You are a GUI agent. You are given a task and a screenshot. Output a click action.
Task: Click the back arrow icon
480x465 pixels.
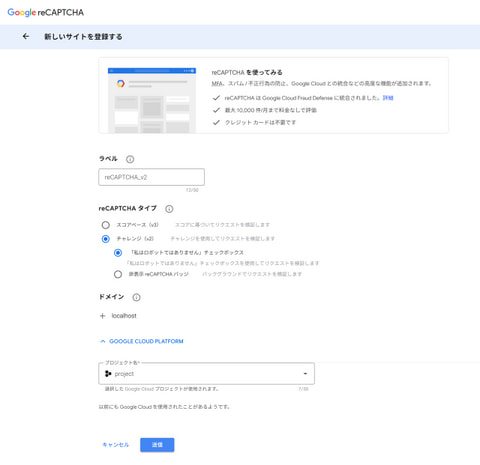(26, 36)
